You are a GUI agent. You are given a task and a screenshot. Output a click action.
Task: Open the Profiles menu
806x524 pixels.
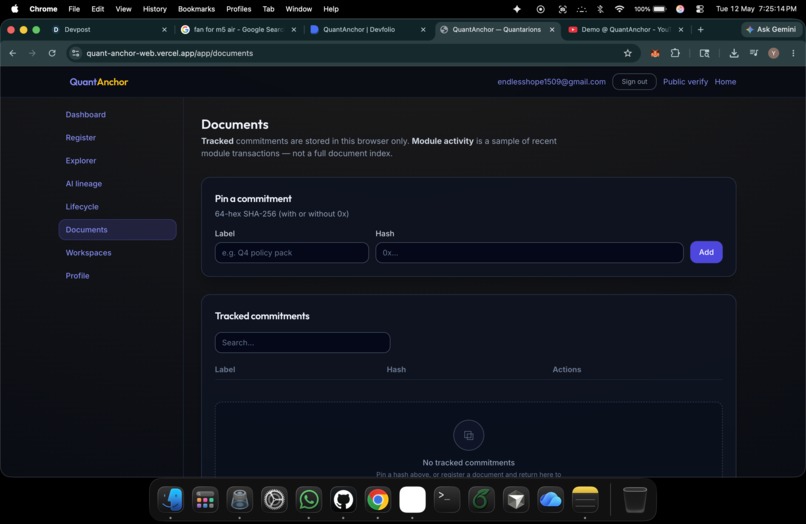[239, 9]
